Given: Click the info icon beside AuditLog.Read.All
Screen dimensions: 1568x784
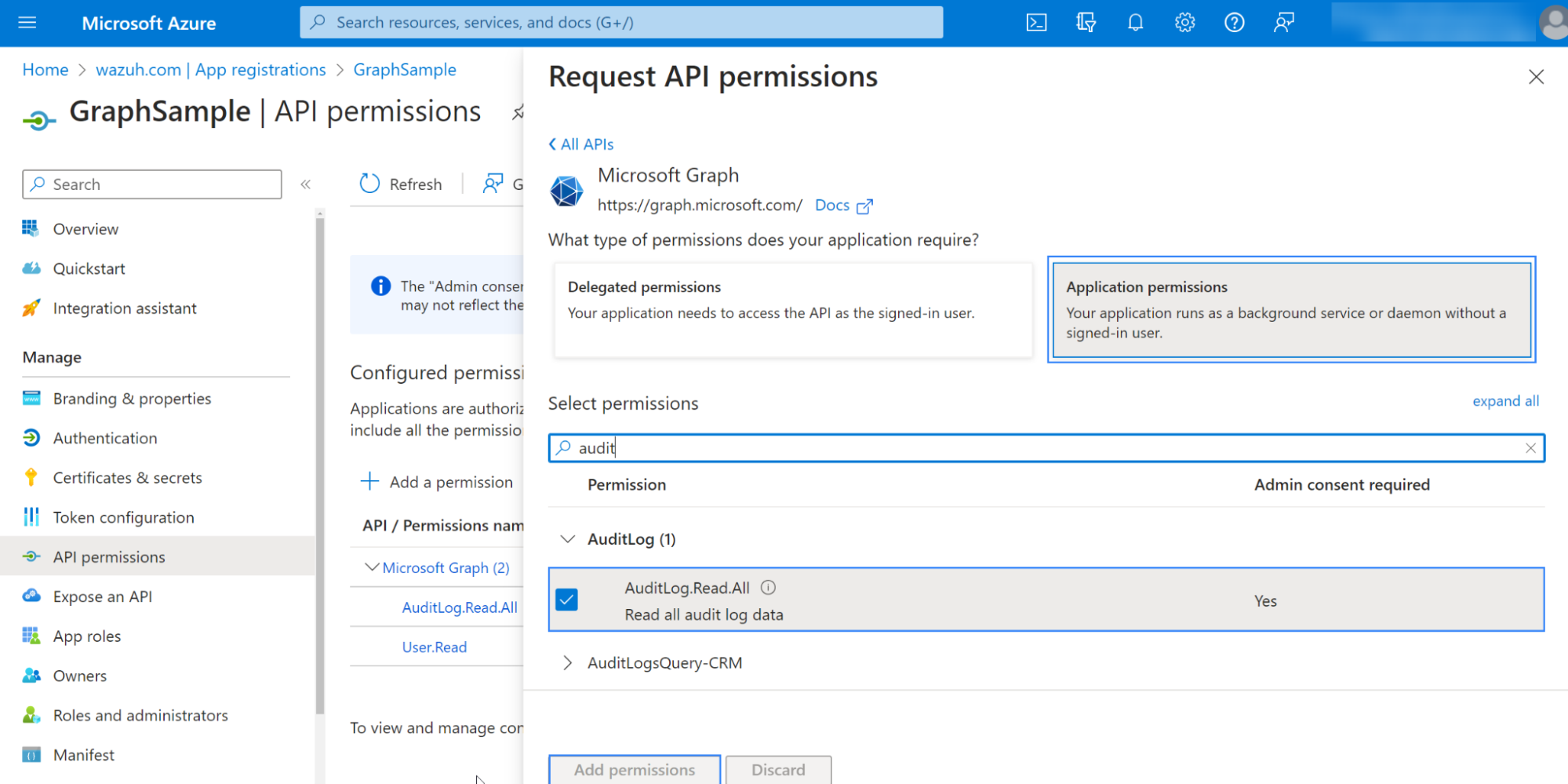Looking at the screenshot, I should tap(769, 588).
